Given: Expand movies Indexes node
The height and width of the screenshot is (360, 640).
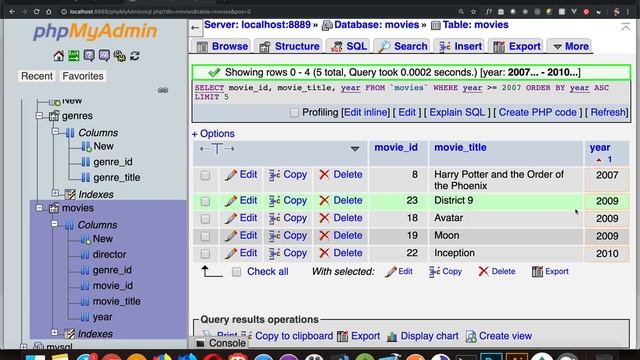Looking at the screenshot, I should 55,332.
